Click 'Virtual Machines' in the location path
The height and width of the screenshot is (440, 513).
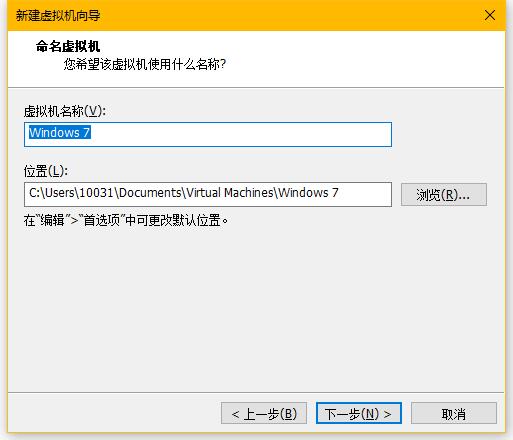point(230,193)
